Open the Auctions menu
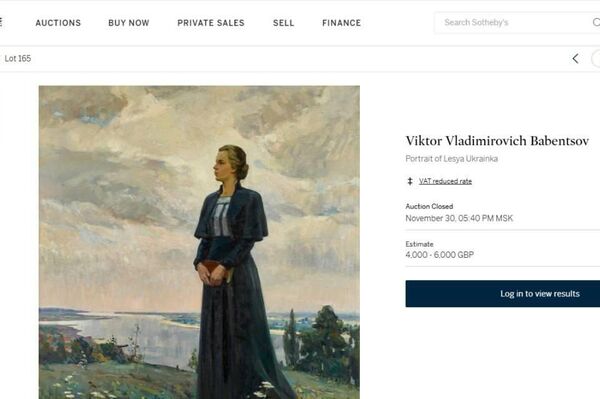The height and width of the screenshot is (399, 600). coord(58,23)
